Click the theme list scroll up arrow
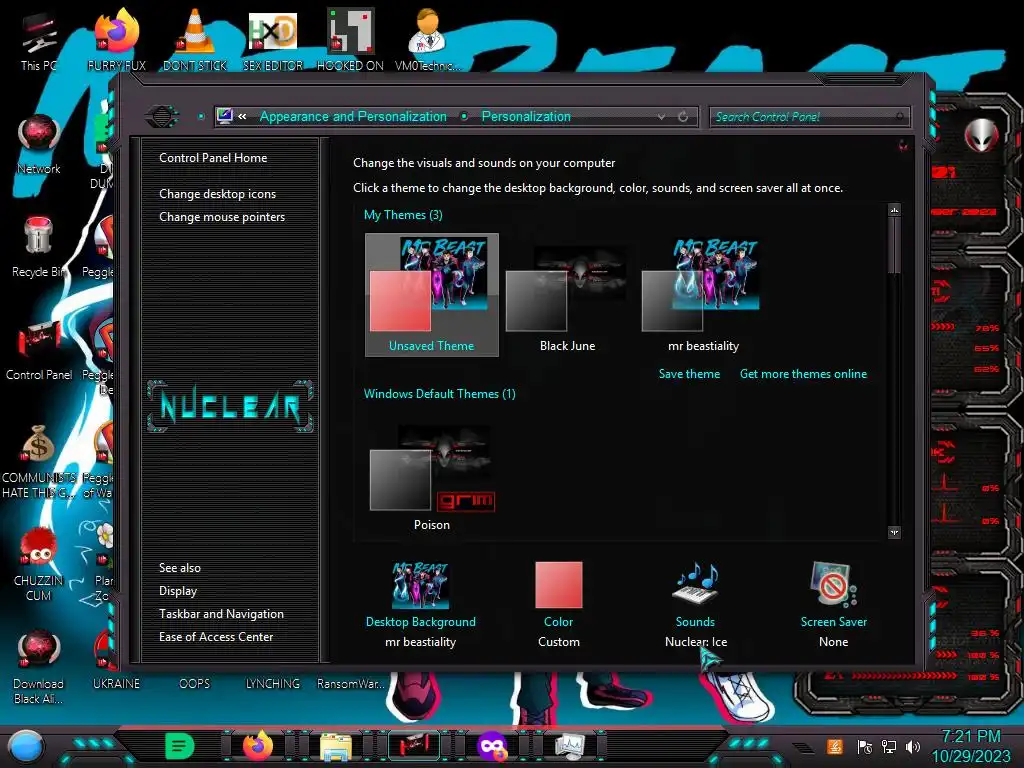The height and width of the screenshot is (768, 1024). [894, 210]
